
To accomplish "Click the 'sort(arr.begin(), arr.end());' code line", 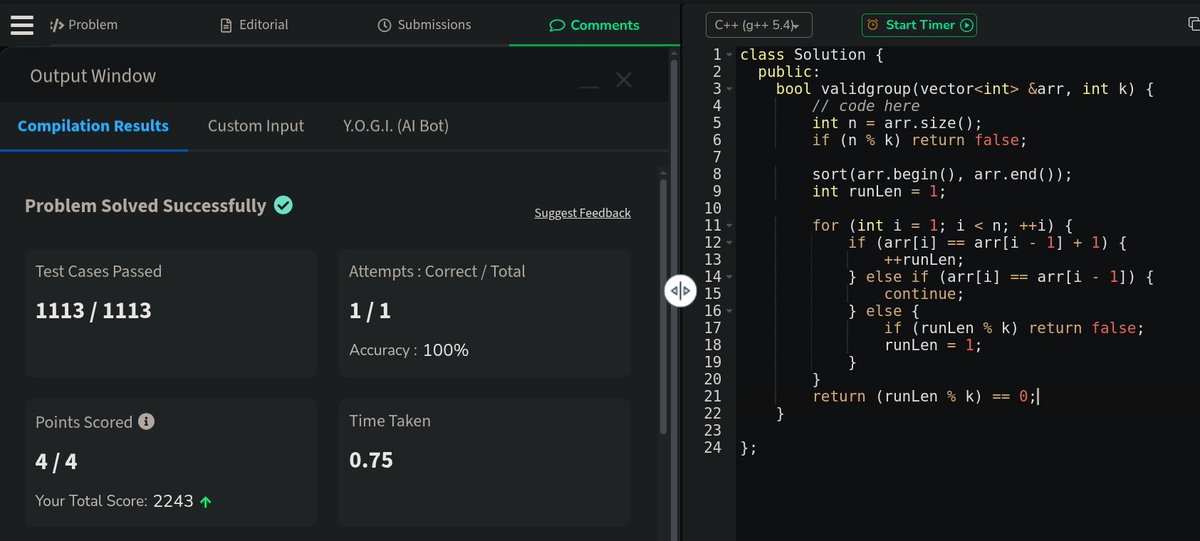I will (x=942, y=174).
